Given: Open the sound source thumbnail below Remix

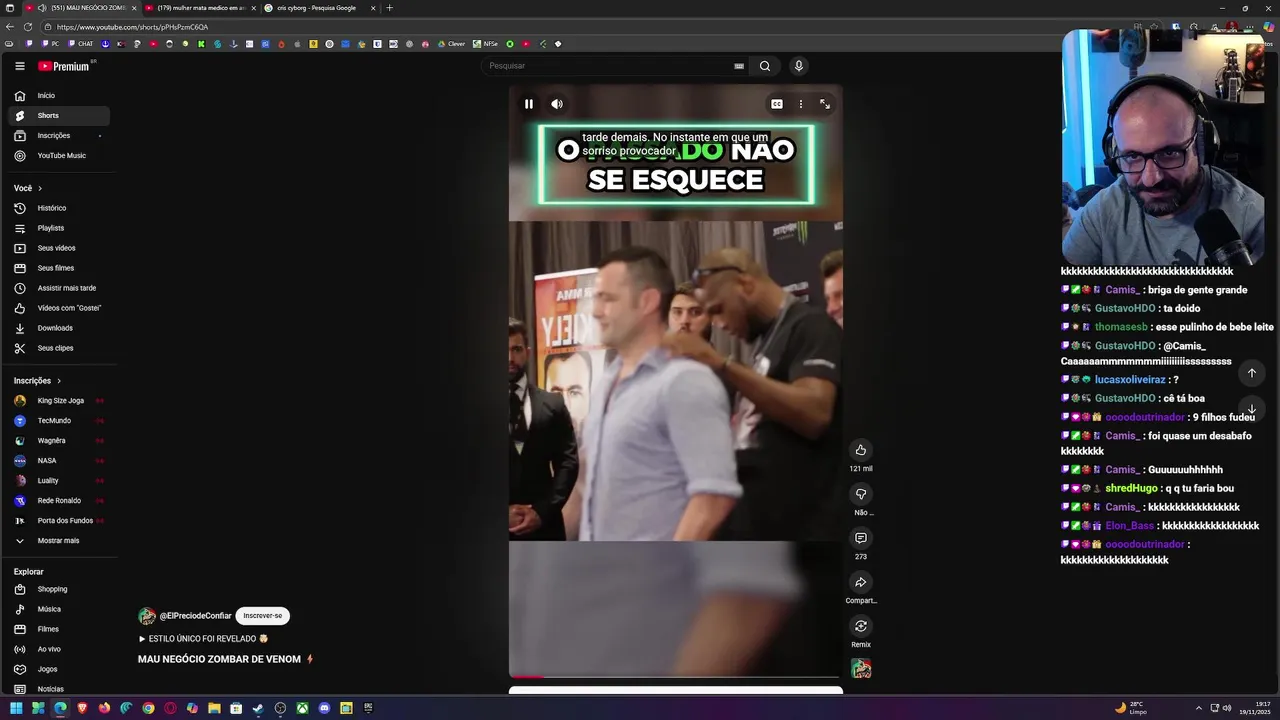Looking at the screenshot, I should [x=861, y=669].
